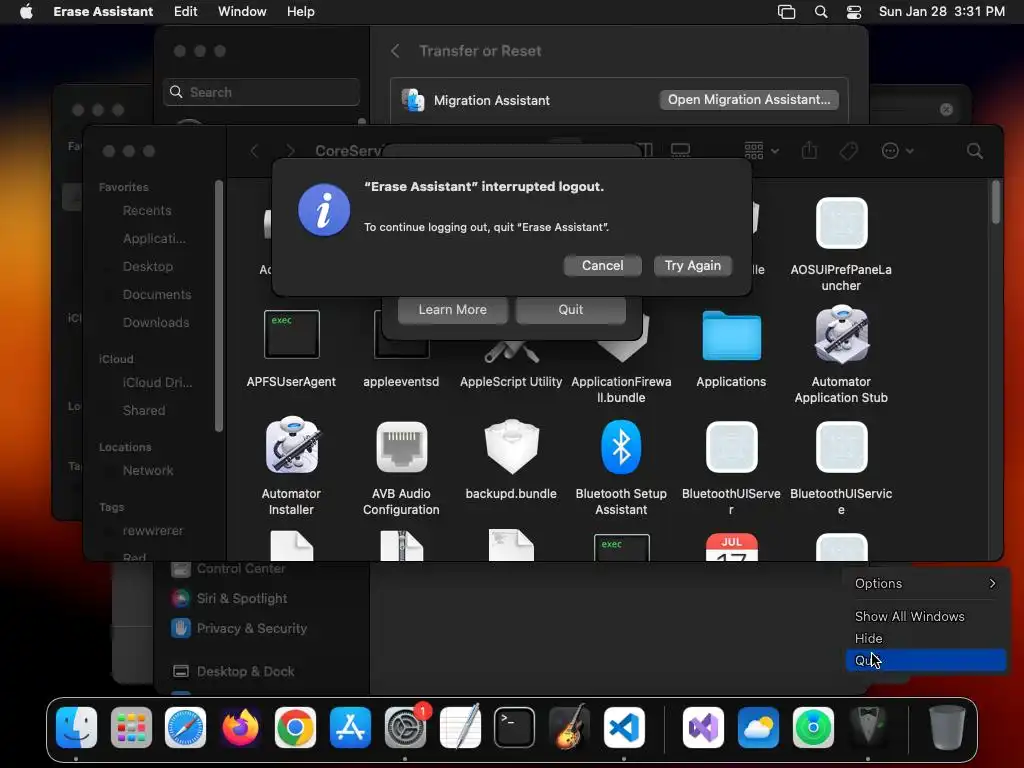Viewport: 1024px width, 768px height.
Task: Open Edit menu in menu bar
Action: click(185, 12)
